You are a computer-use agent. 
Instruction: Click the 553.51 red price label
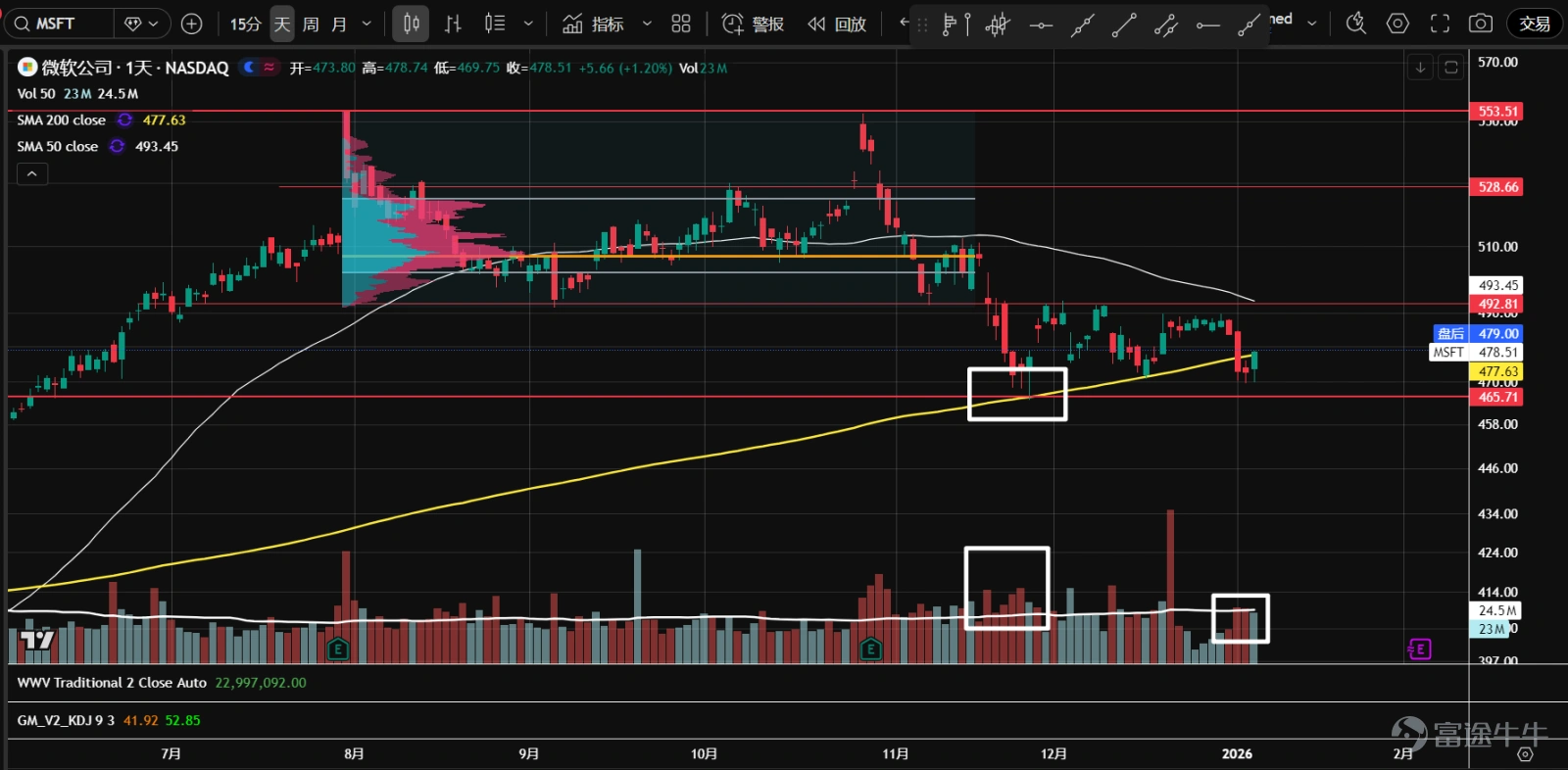(x=1497, y=111)
